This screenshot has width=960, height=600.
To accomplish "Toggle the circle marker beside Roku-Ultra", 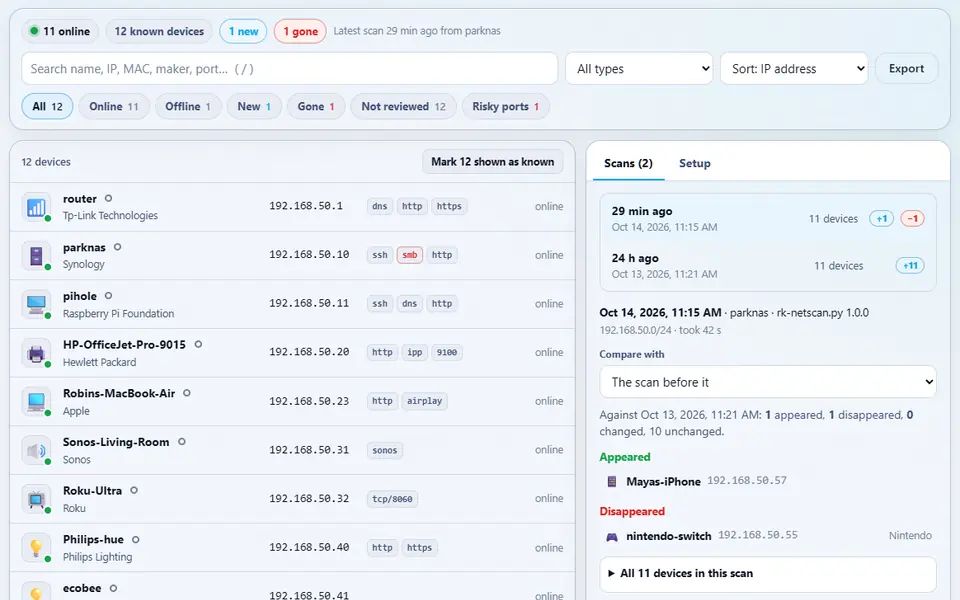I will 134,490.
